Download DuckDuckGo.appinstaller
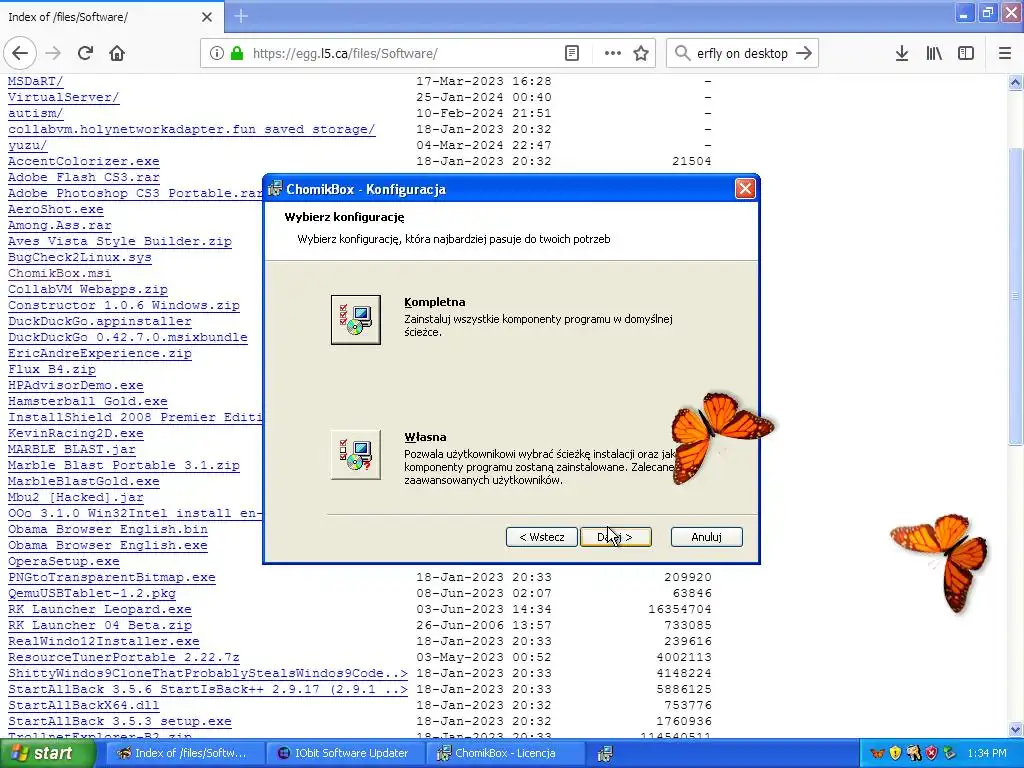Screen dimensions: 1024x768 (x=99, y=321)
